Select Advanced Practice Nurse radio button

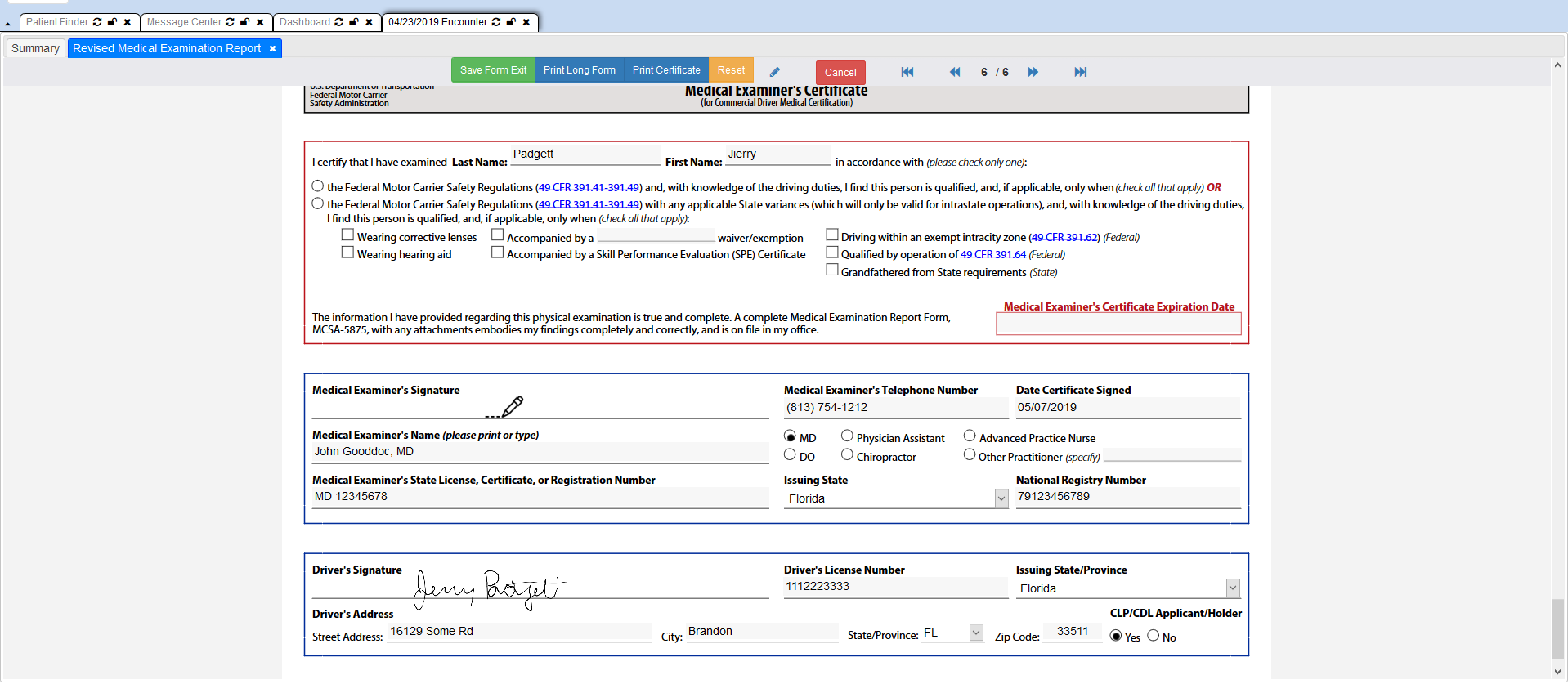tap(970, 436)
